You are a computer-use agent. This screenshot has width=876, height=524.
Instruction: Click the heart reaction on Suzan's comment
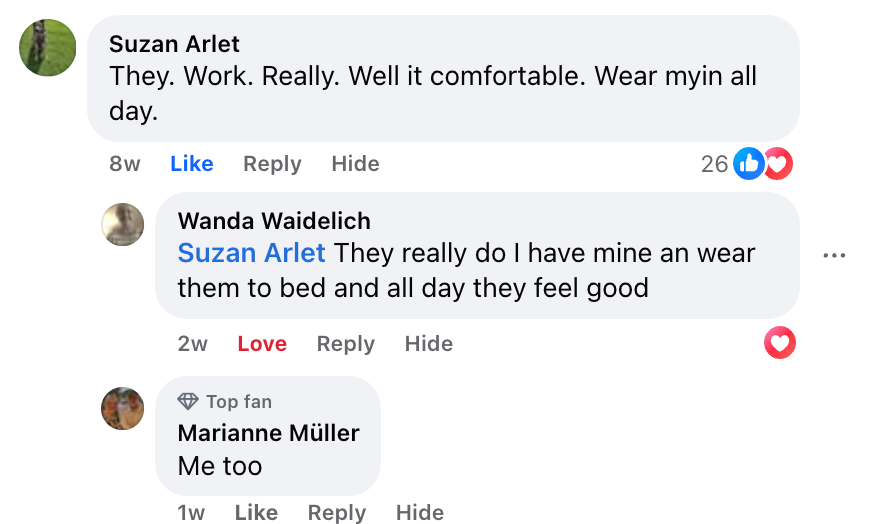pos(779,163)
